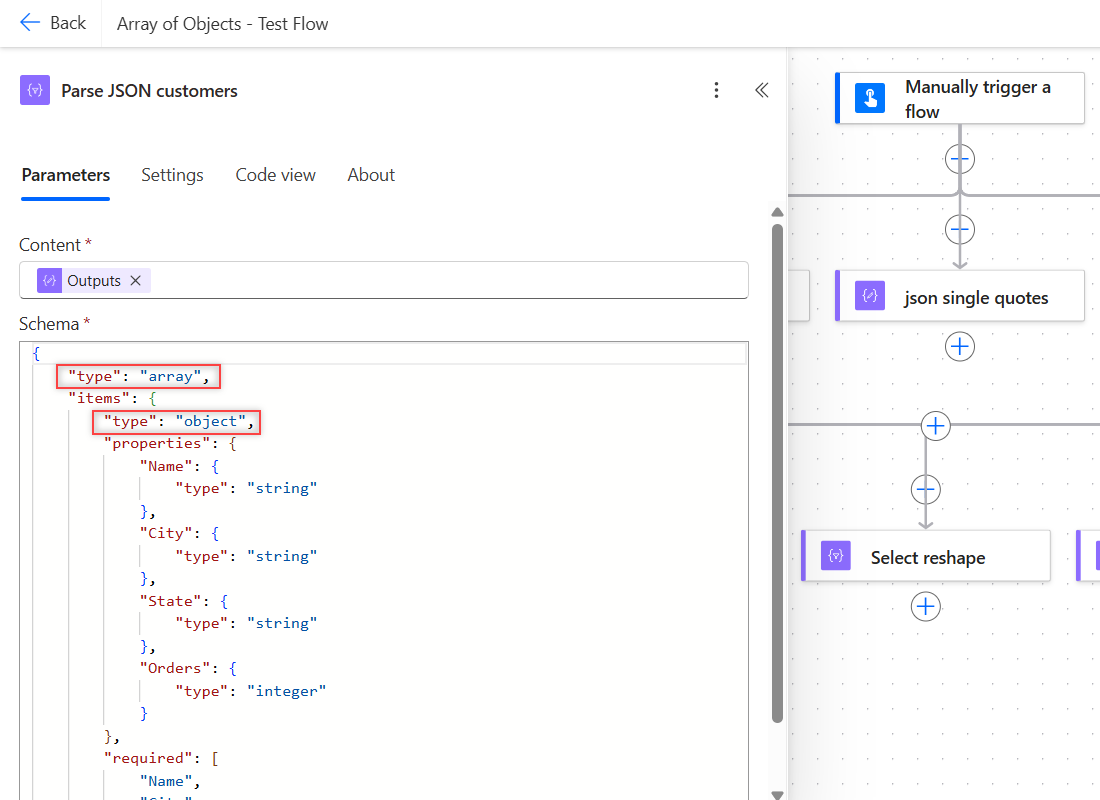Click the Select reshape action icon
Image resolution: width=1100 pixels, height=800 pixels.
click(x=836, y=556)
